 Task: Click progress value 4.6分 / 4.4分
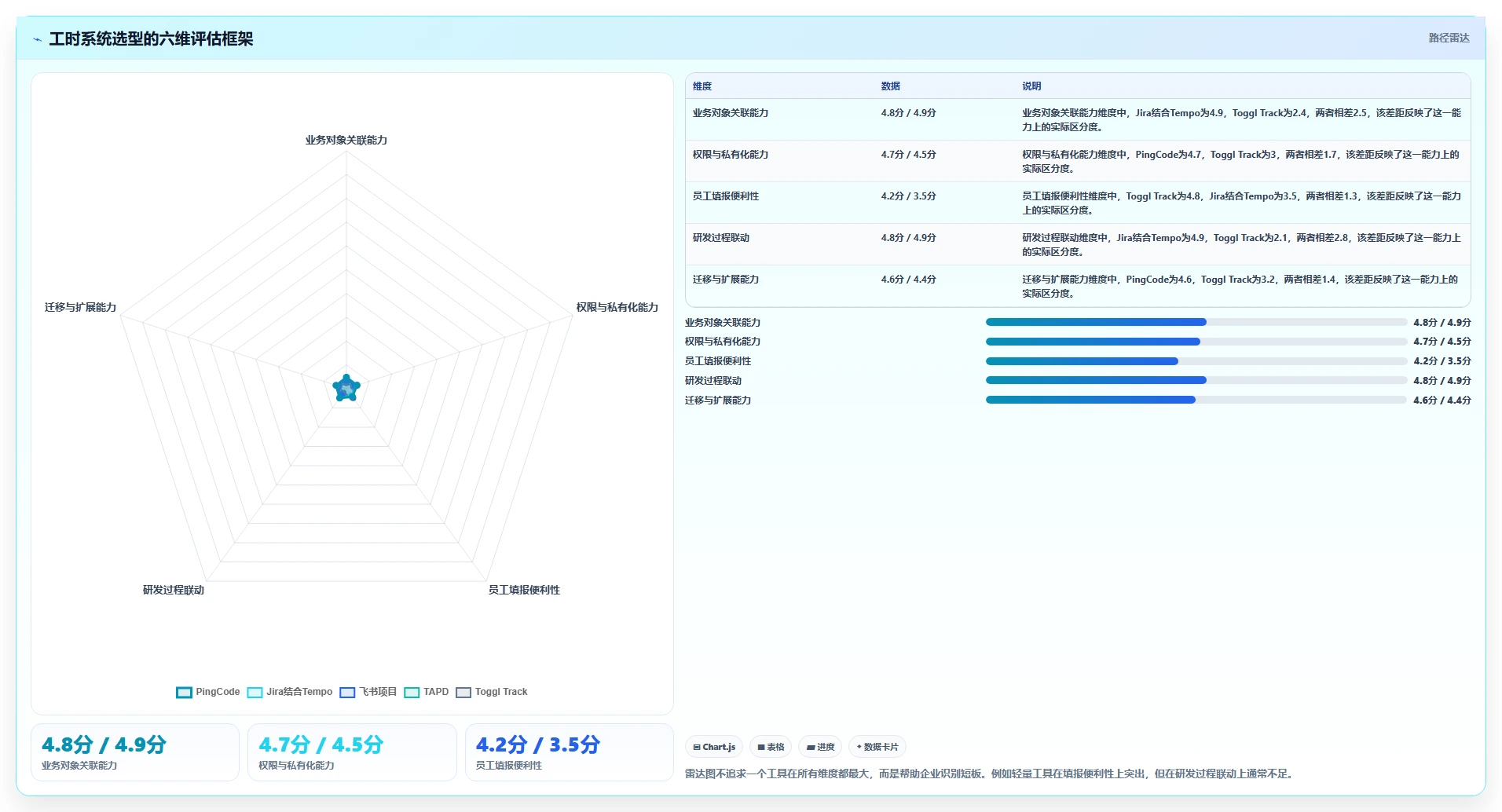[1442, 401]
